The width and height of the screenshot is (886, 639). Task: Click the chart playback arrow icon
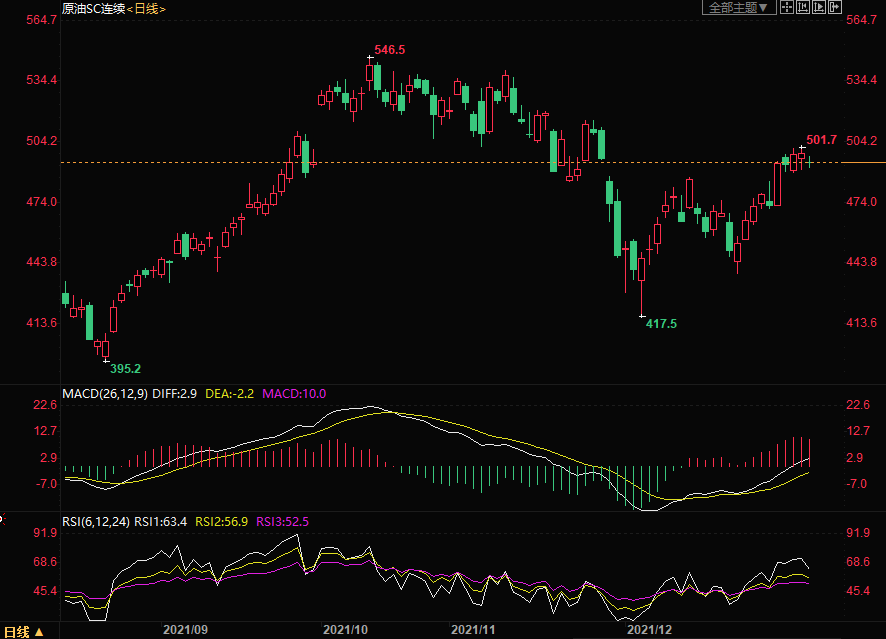pos(817,8)
